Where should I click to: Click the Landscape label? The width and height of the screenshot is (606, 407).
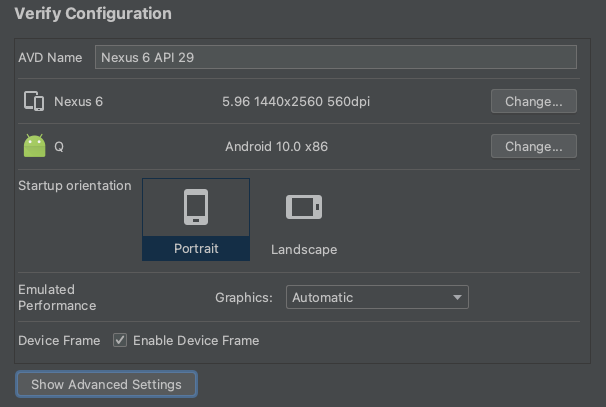(x=304, y=249)
